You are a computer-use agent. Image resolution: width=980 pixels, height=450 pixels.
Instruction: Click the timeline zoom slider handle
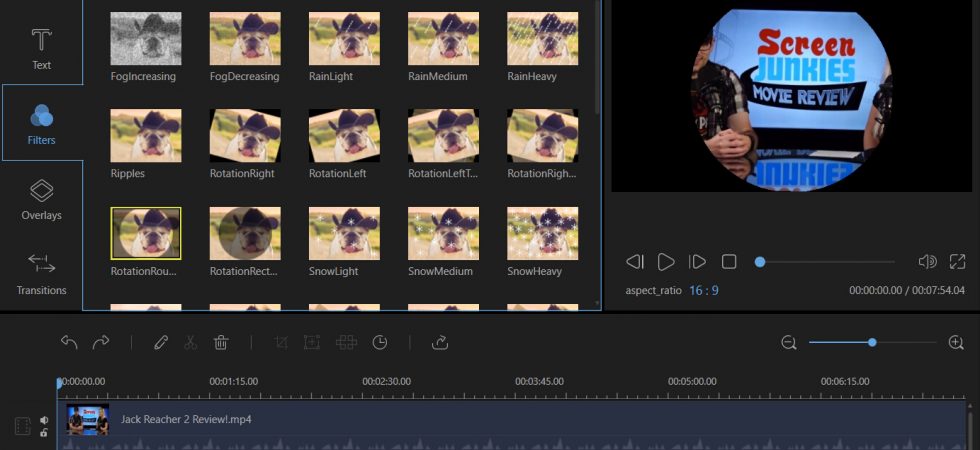click(x=872, y=342)
